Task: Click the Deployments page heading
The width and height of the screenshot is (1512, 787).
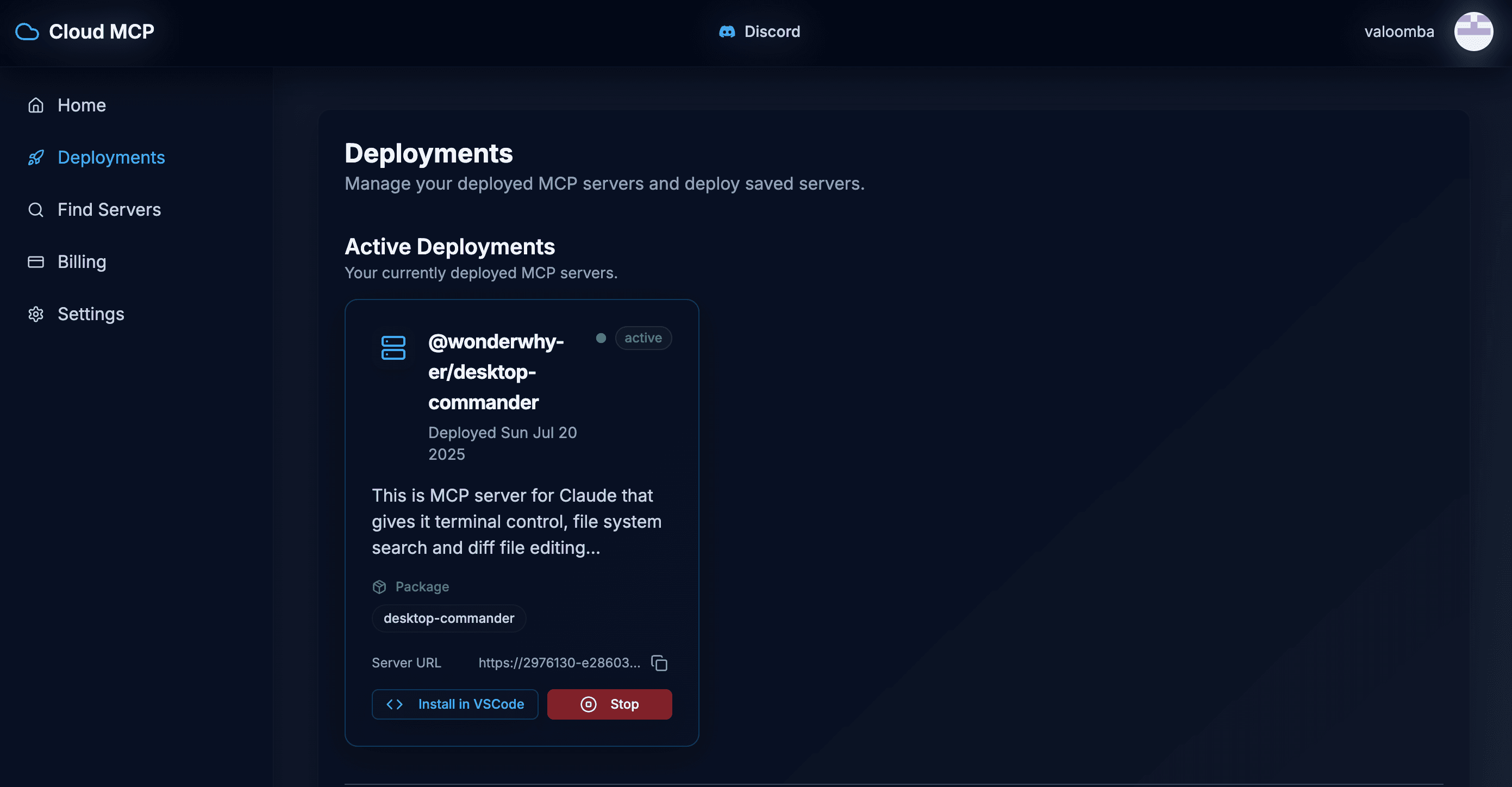Action: (x=428, y=153)
